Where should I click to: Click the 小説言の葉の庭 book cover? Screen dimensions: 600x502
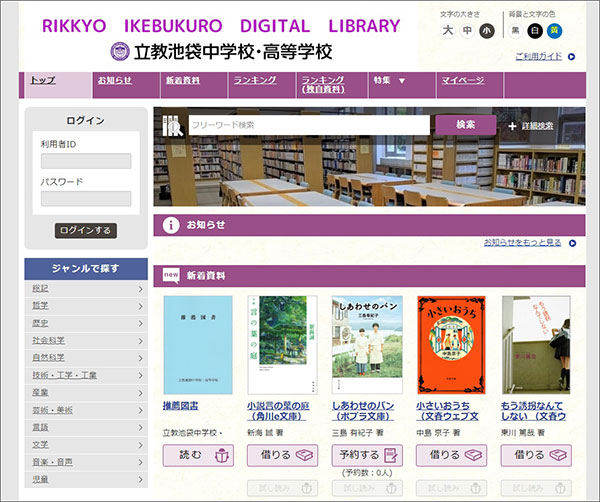tap(282, 345)
